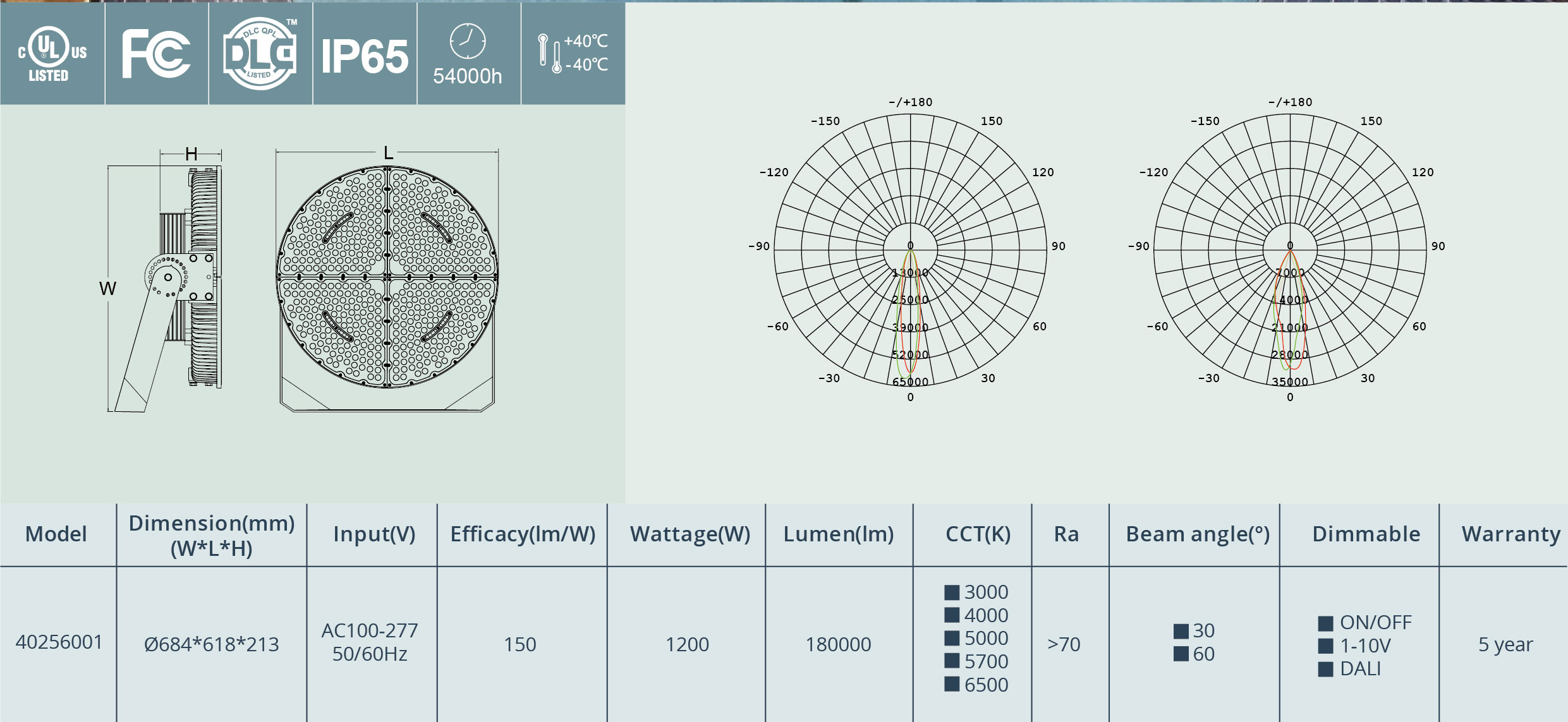Click the wattage value 1200
1568x722 pixels.
coord(687,644)
